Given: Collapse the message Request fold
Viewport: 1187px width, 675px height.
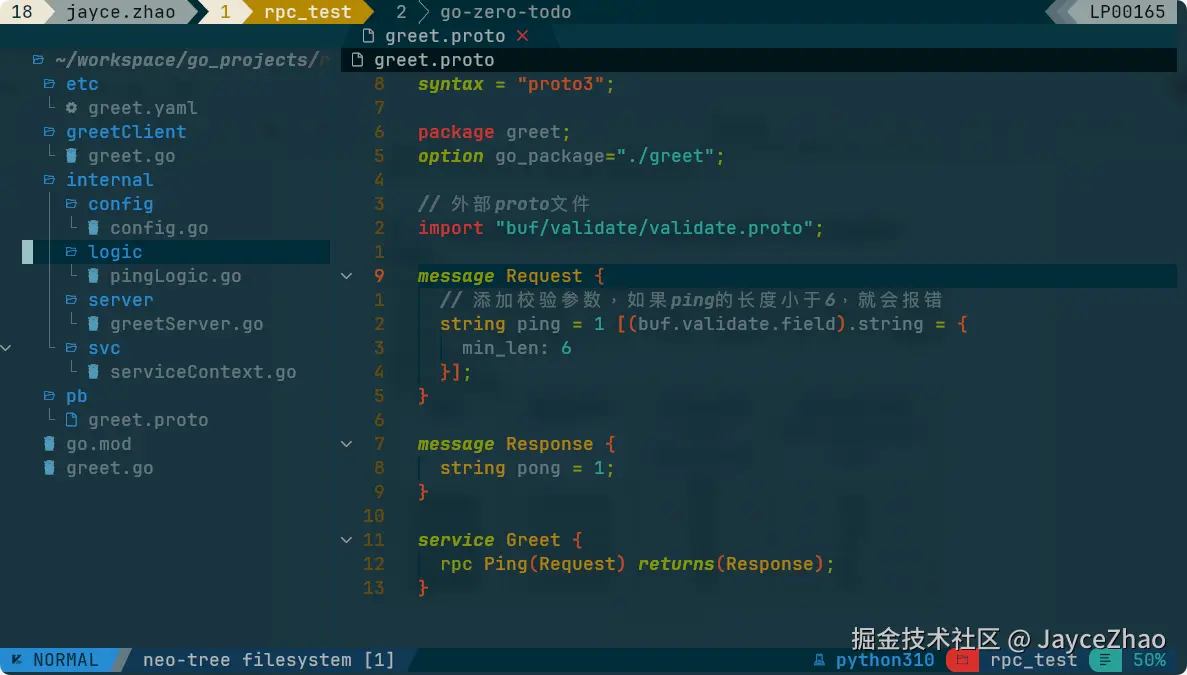Looking at the screenshot, I should tap(347, 276).
